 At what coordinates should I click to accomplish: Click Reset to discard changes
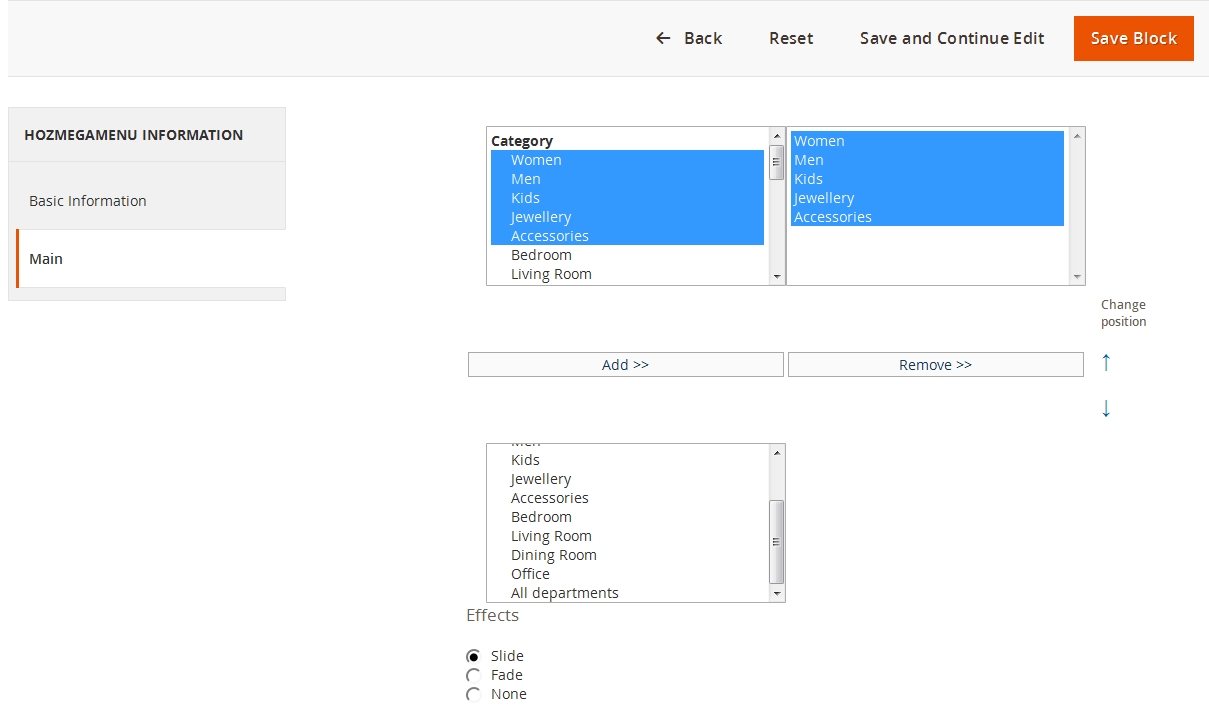(x=791, y=38)
